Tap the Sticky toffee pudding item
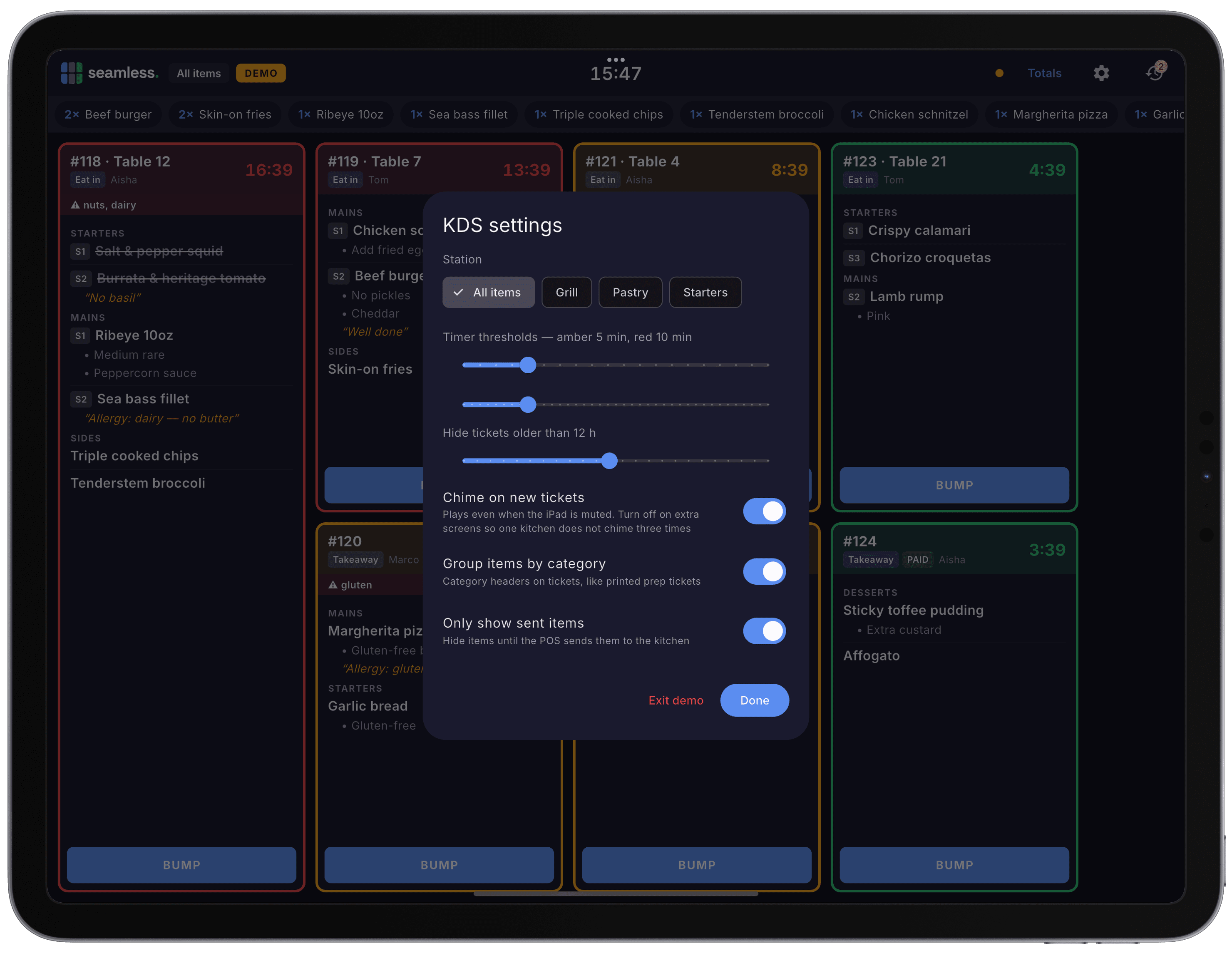This screenshot has width=1232, height=953. click(913, 611)
